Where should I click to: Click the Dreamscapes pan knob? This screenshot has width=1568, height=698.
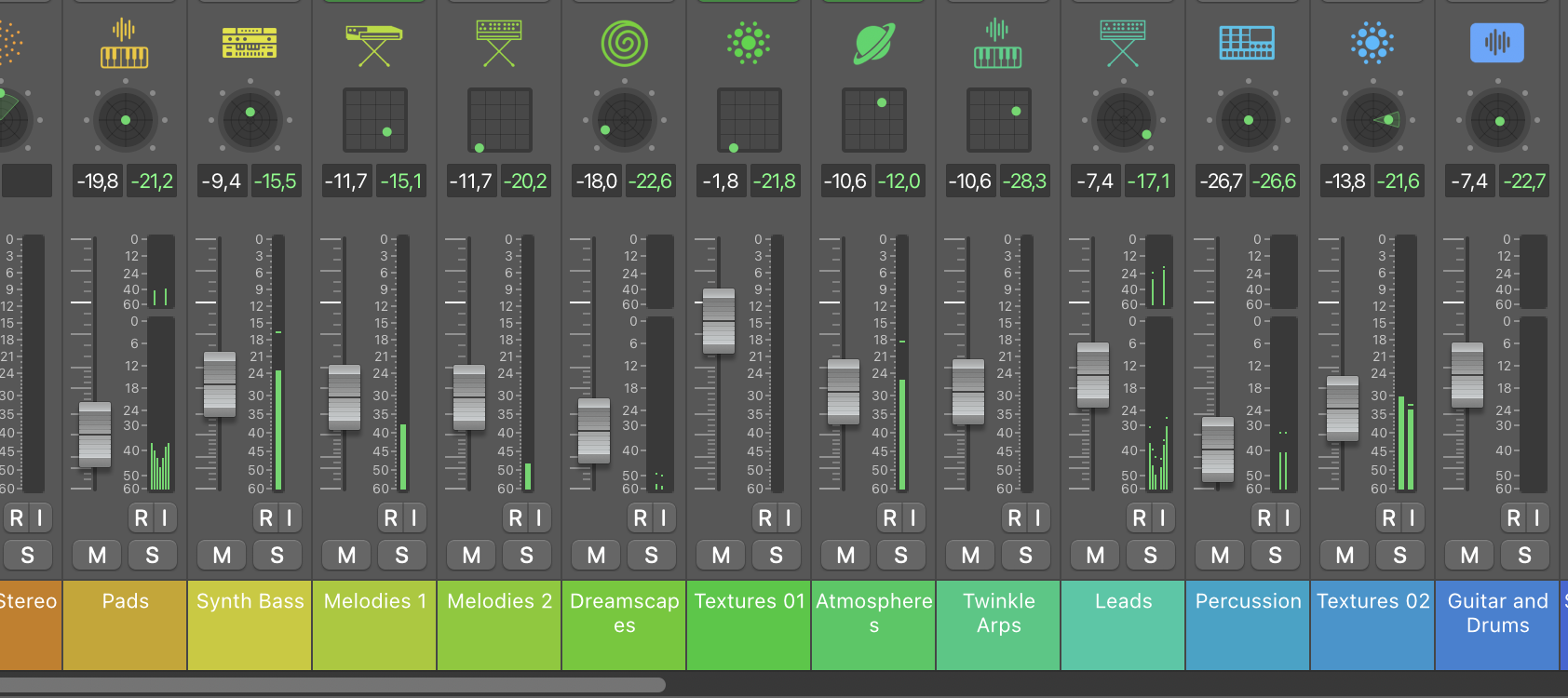624,120
